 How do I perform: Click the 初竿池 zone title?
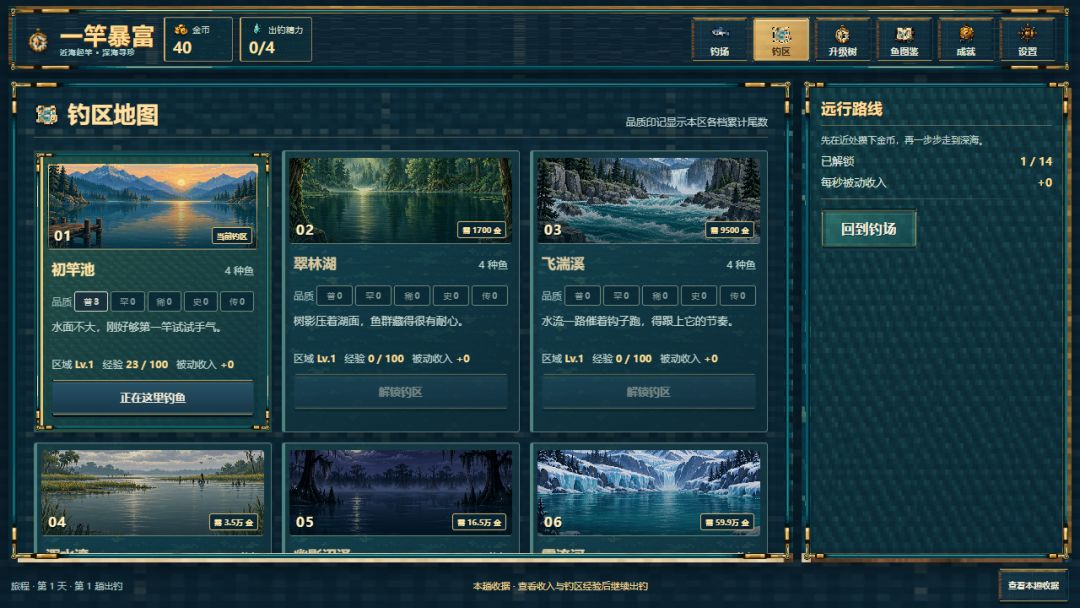coord(73,269)
